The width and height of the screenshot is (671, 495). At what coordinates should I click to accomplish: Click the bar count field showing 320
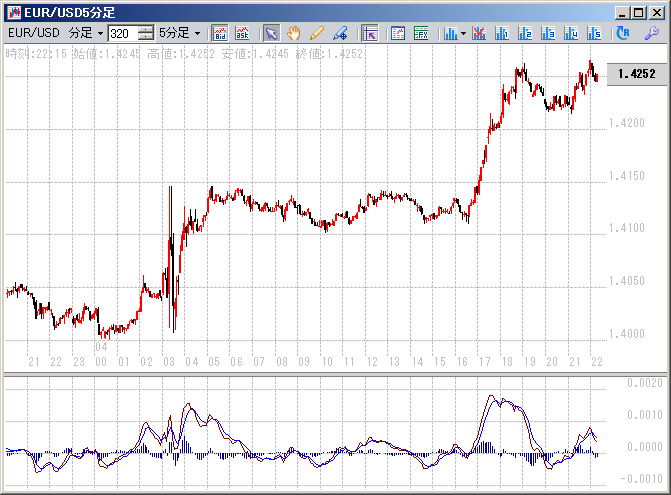123,33
